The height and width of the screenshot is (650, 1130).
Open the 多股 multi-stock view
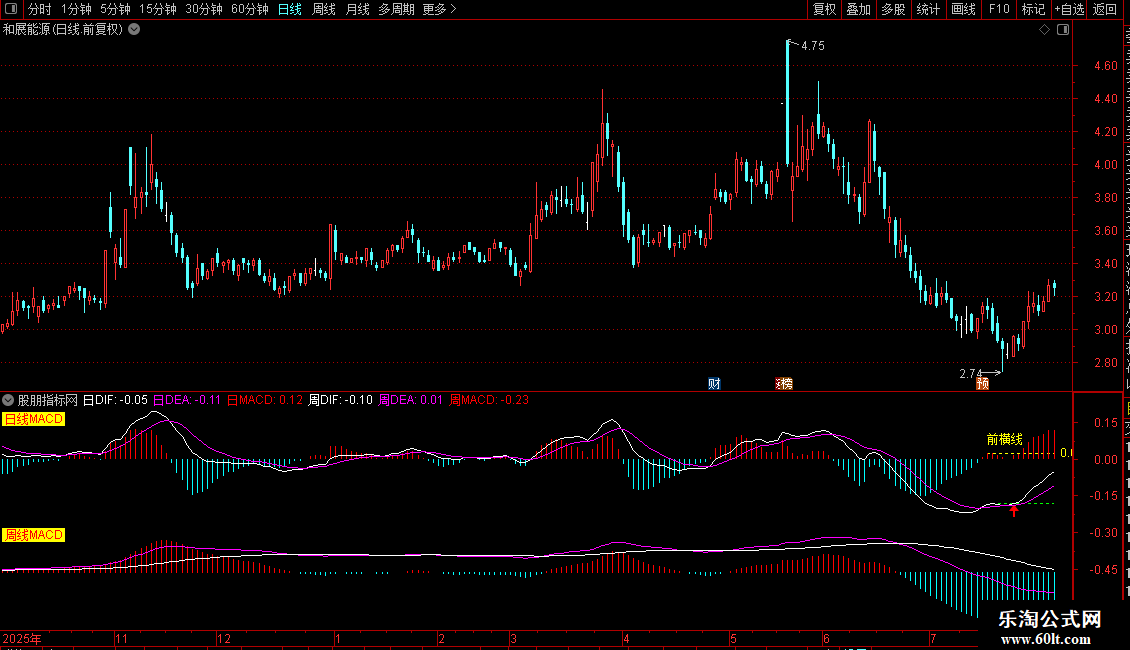[x=894, y=9]
